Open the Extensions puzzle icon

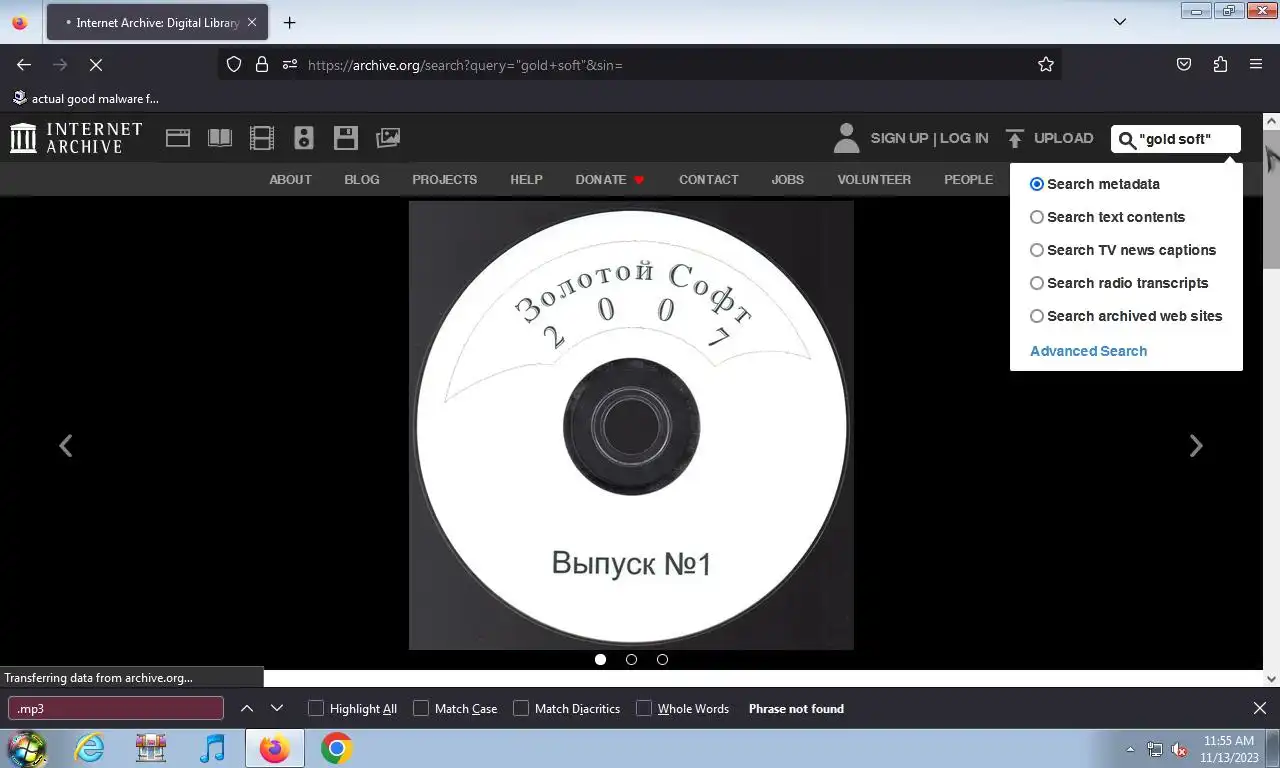point(1220,64)
